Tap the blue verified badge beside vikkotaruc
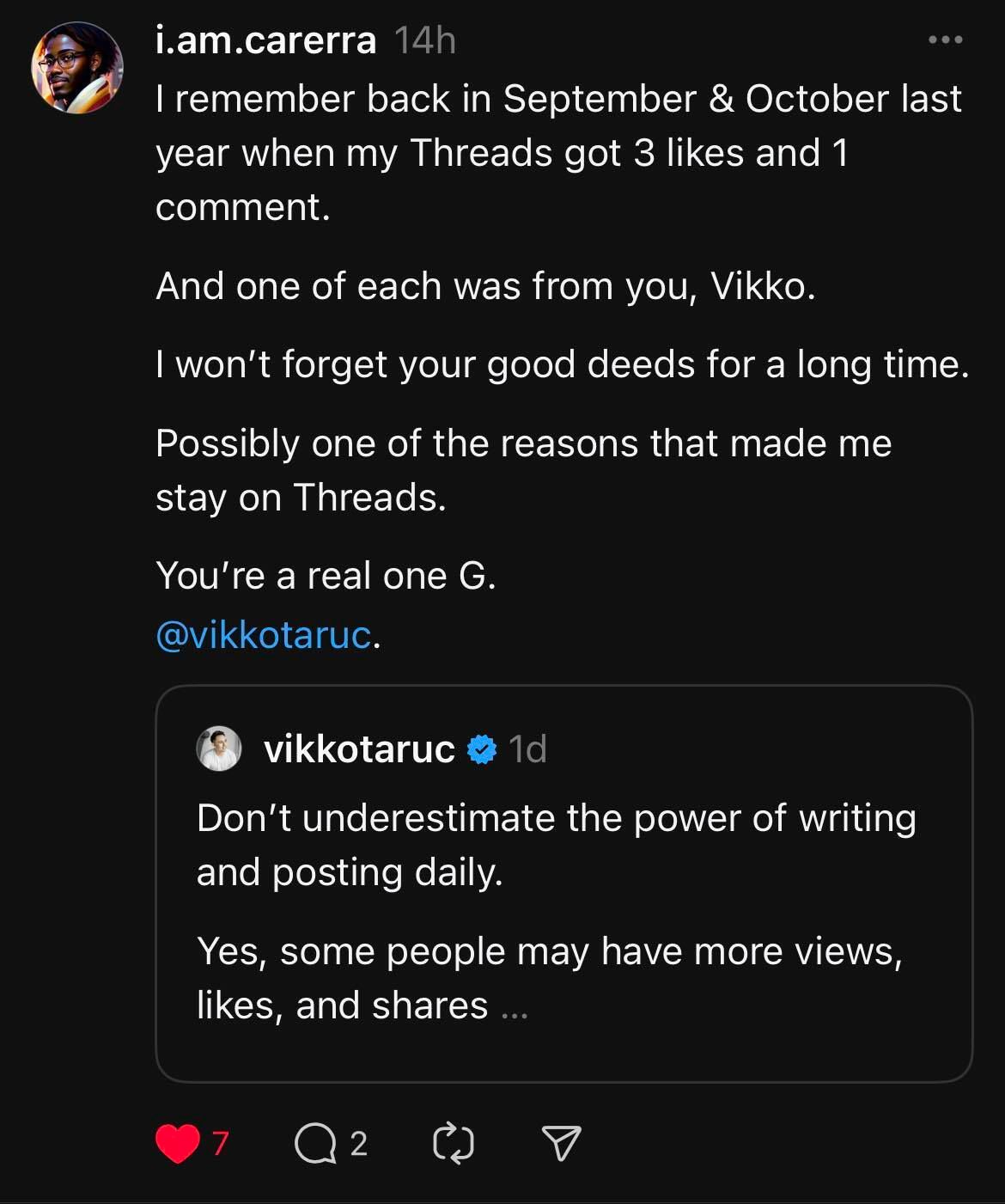This screenshot has height=1204, width=1005. 482,749
